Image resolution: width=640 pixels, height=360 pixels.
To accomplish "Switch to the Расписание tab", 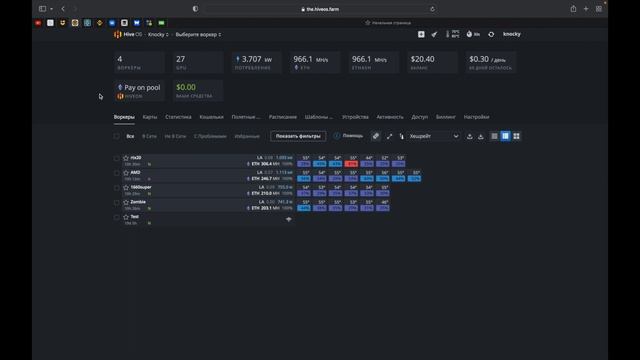I will [282, 117].
